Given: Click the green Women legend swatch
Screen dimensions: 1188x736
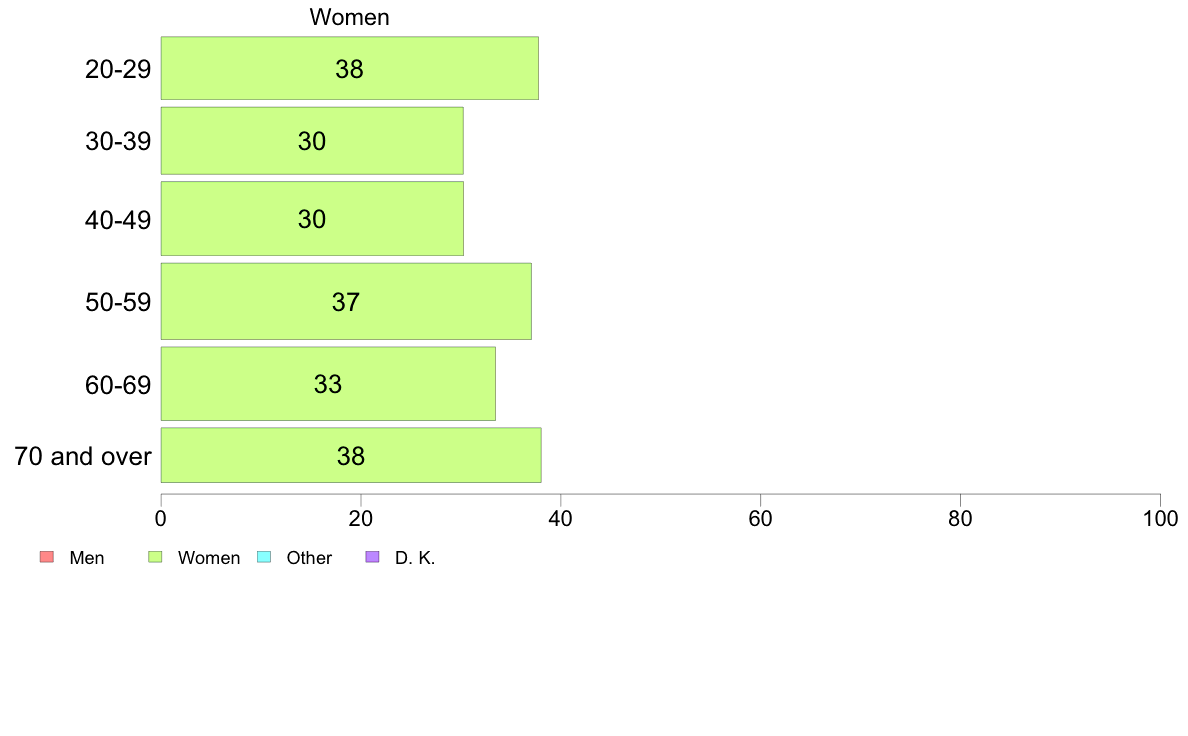Looking at the screenshot, I should (x=155, y=557).
